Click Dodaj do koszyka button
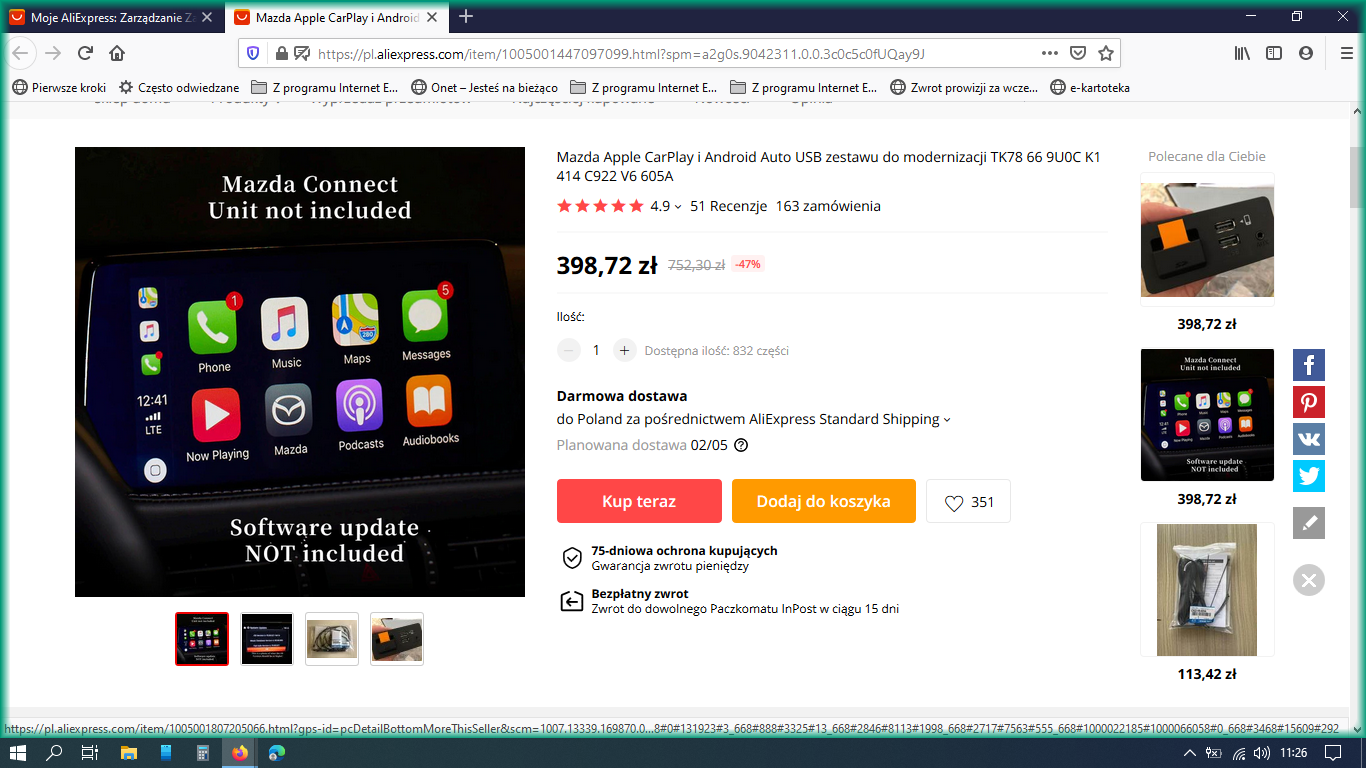The width and height of the screenshot is (1366, 768). pyautogui.click(x=823, y=501)
